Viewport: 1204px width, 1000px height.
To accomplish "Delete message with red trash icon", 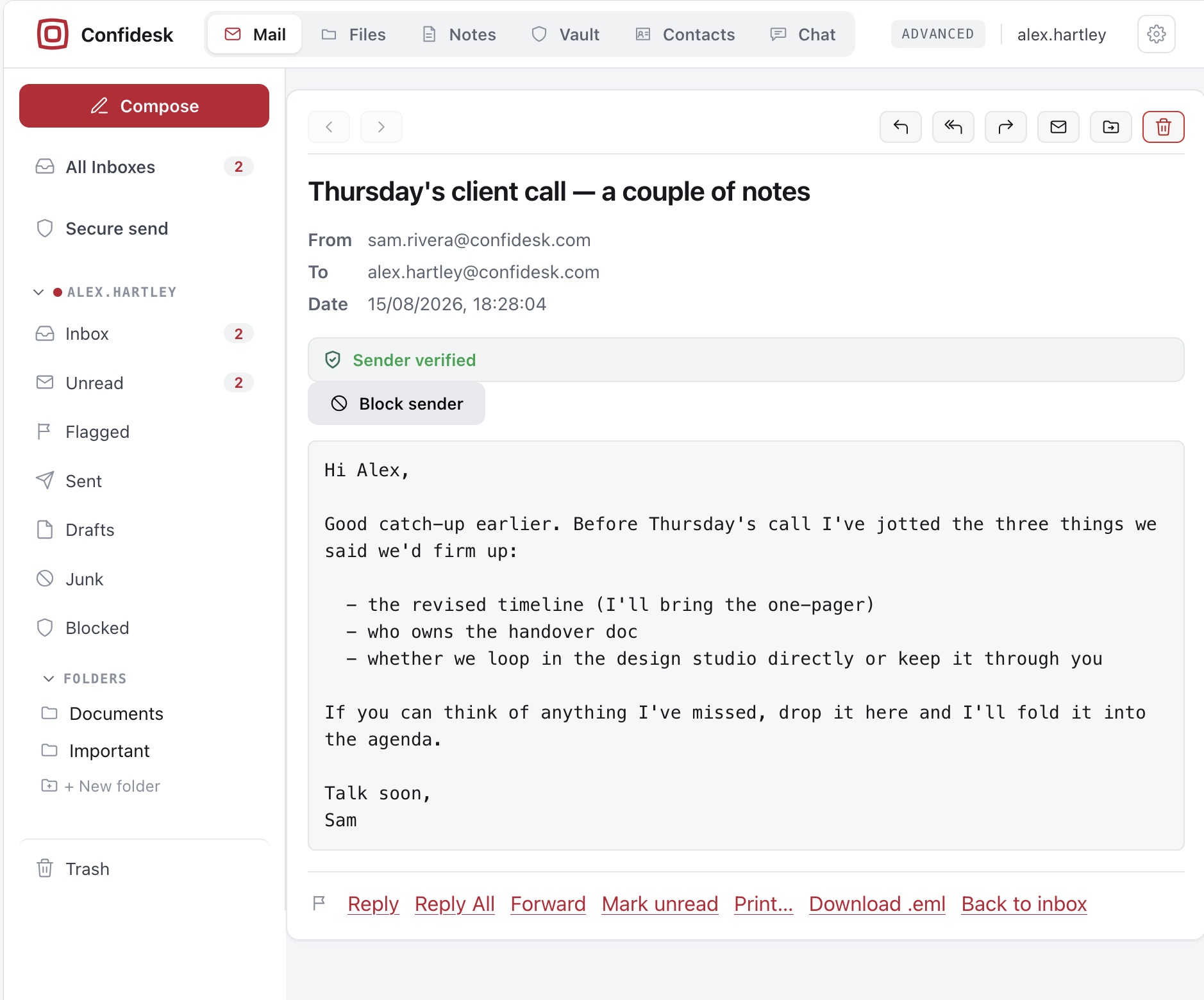I will [1164, 127].
